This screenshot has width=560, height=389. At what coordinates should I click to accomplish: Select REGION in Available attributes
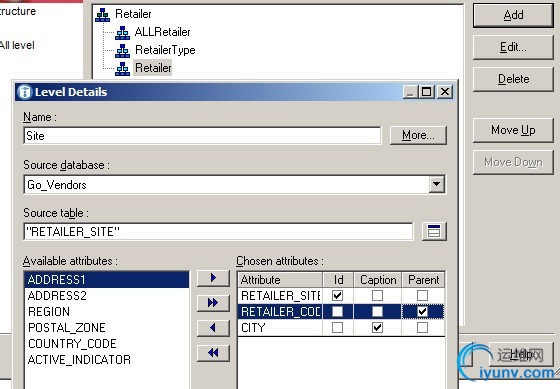pyautogui.click(x=106, y=312)
